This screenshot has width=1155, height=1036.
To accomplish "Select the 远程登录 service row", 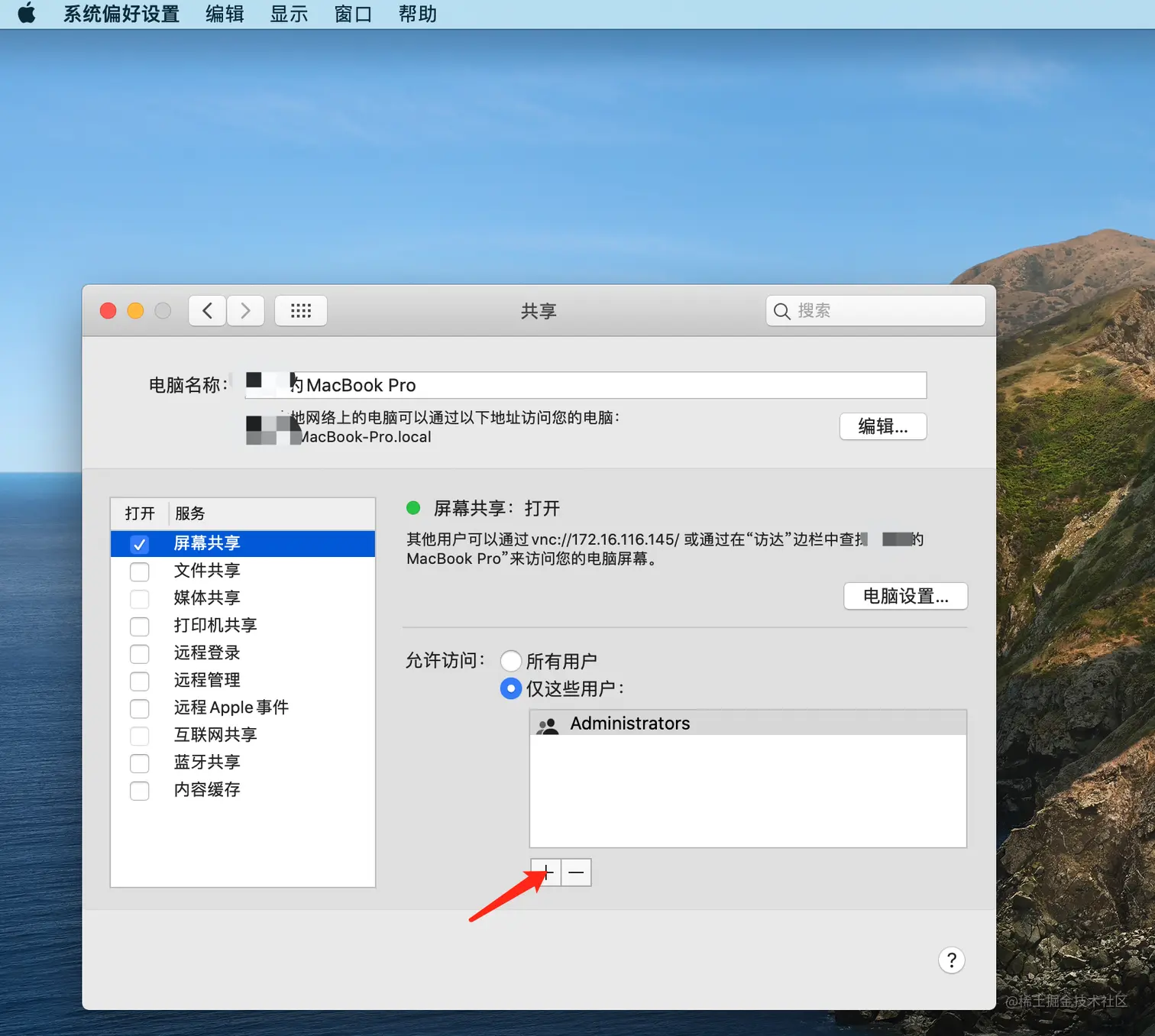I will [x=243, y=653].
